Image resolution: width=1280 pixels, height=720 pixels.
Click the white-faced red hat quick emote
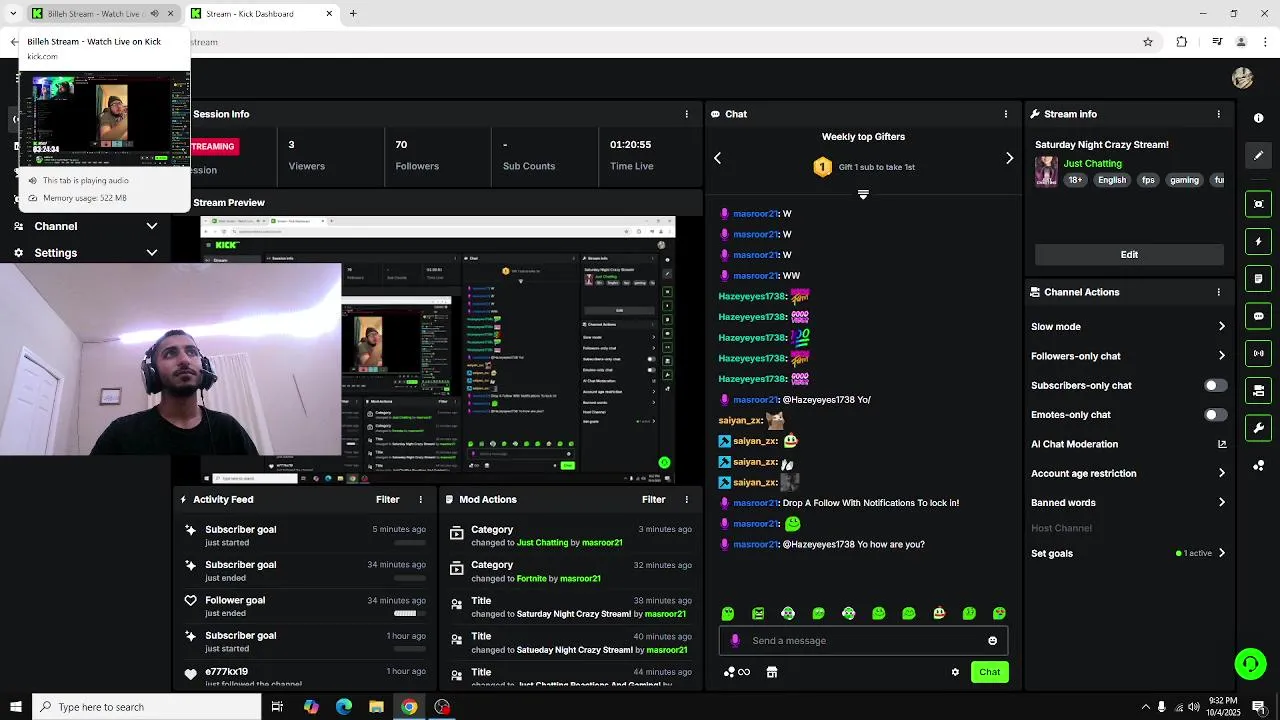click(x=939, y=613)
